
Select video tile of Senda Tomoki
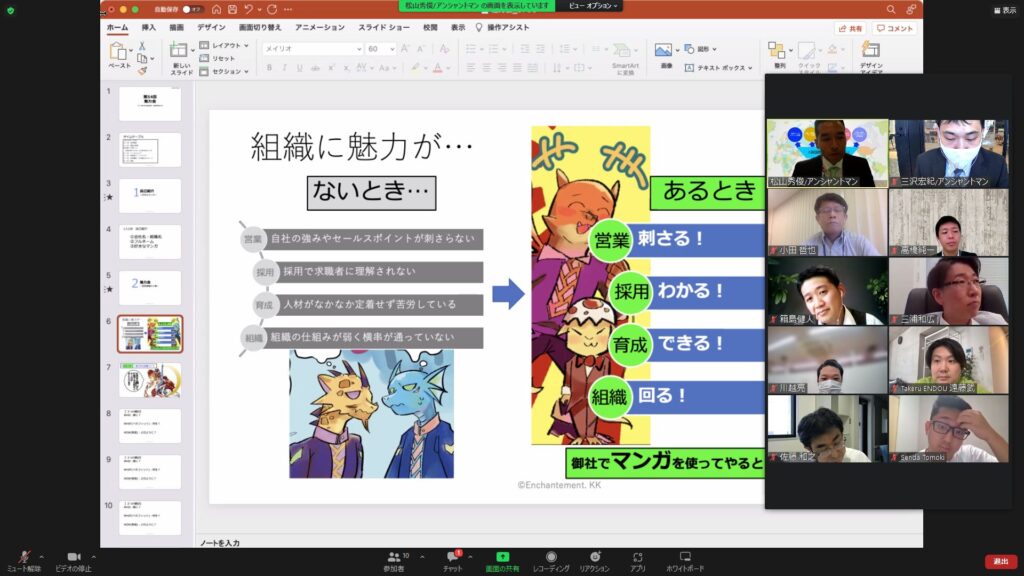[948, 429]
